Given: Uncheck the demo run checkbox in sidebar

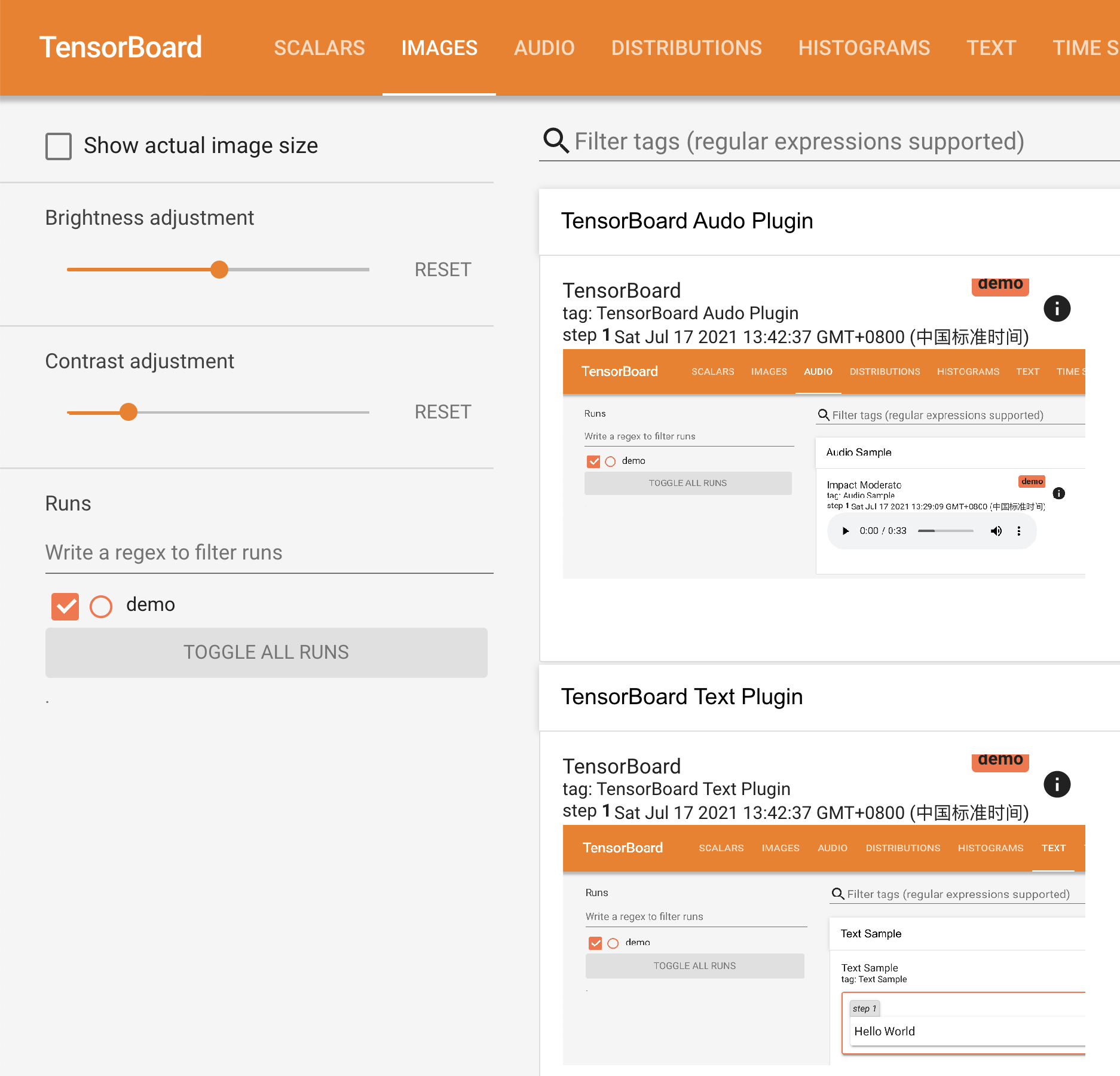Looking at the screenshot, I should (65, 606).
